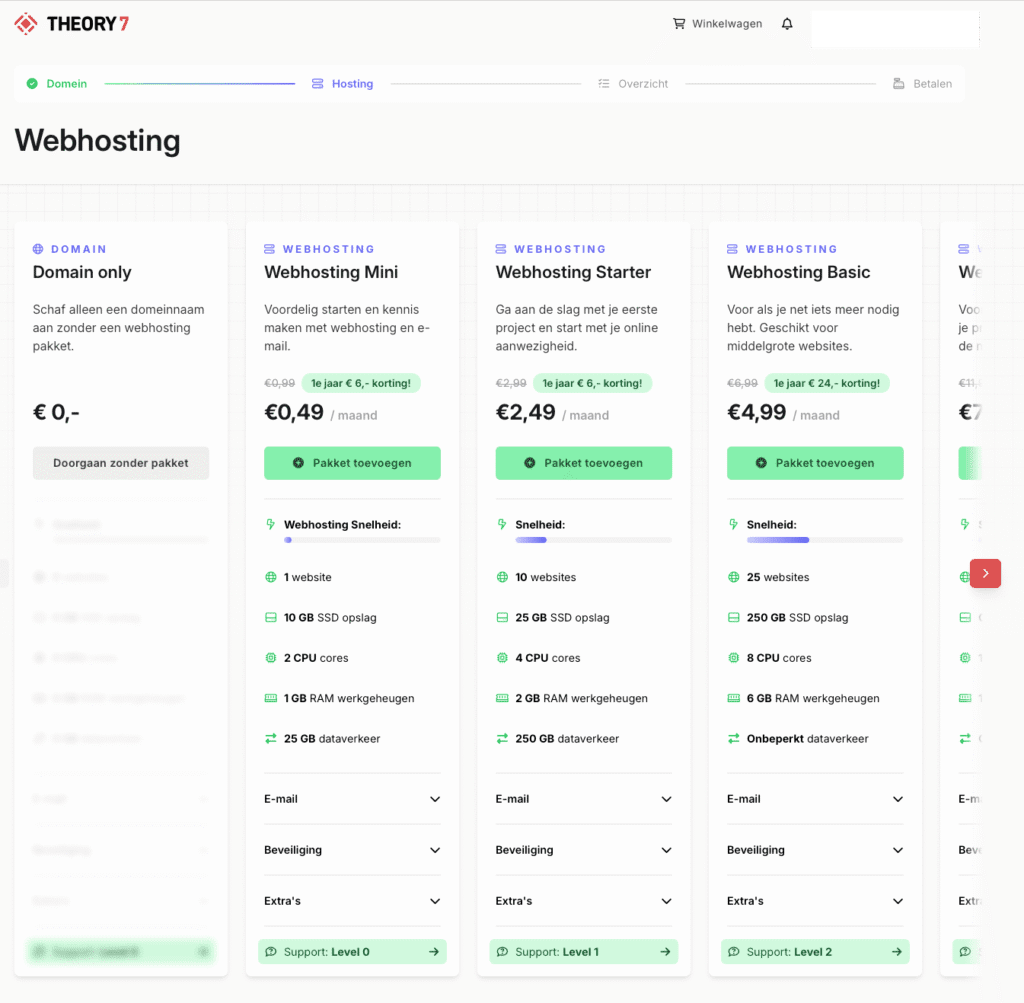Click the Theory7 logo

click(71, 24)
